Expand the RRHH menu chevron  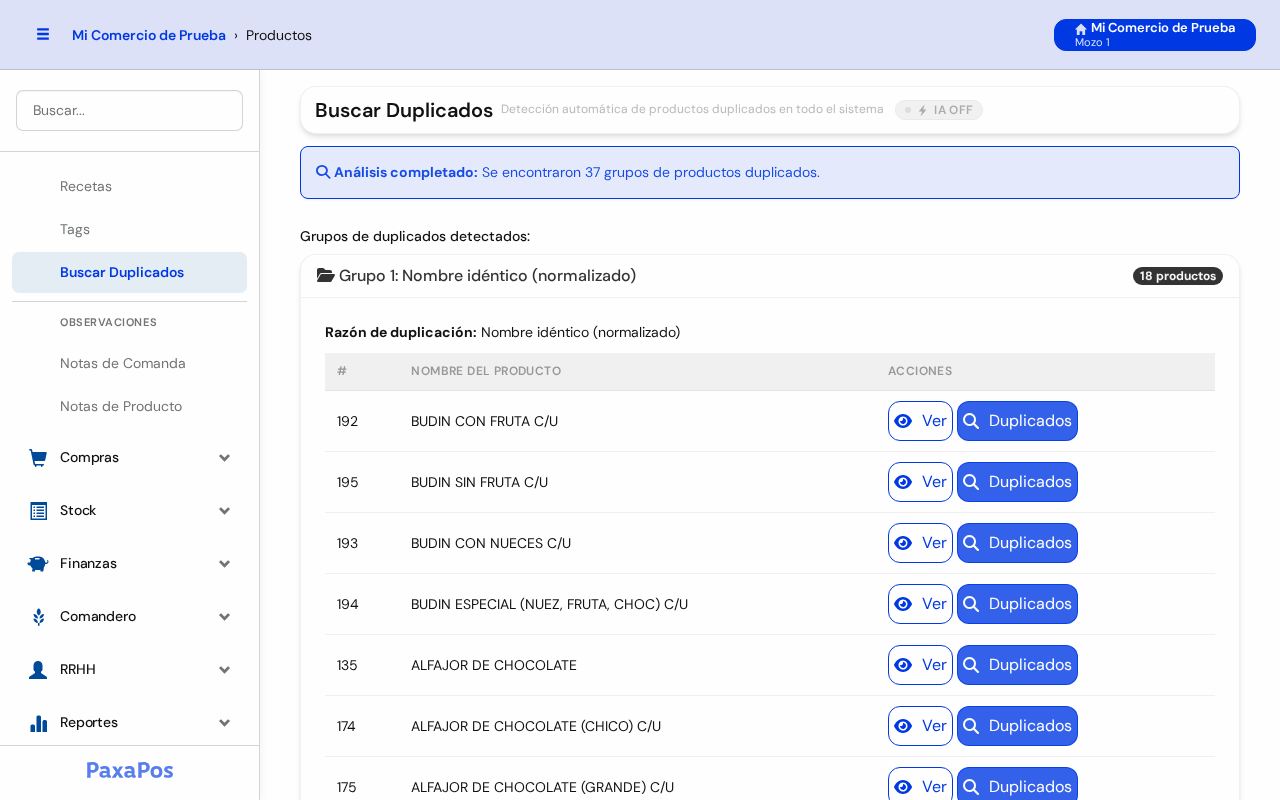[x=225, y=670]
